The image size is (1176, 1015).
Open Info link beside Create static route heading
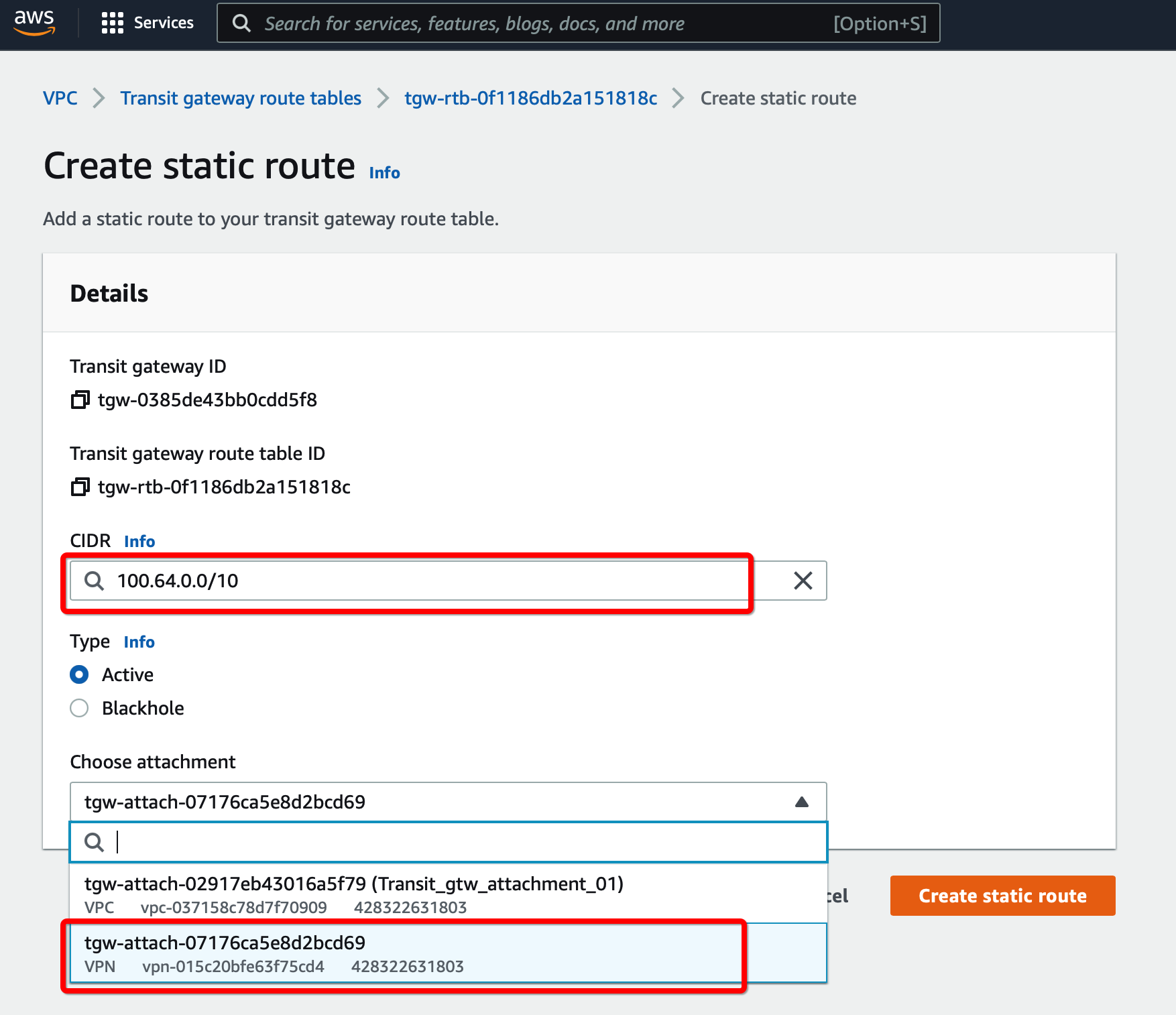coord(384,172)
